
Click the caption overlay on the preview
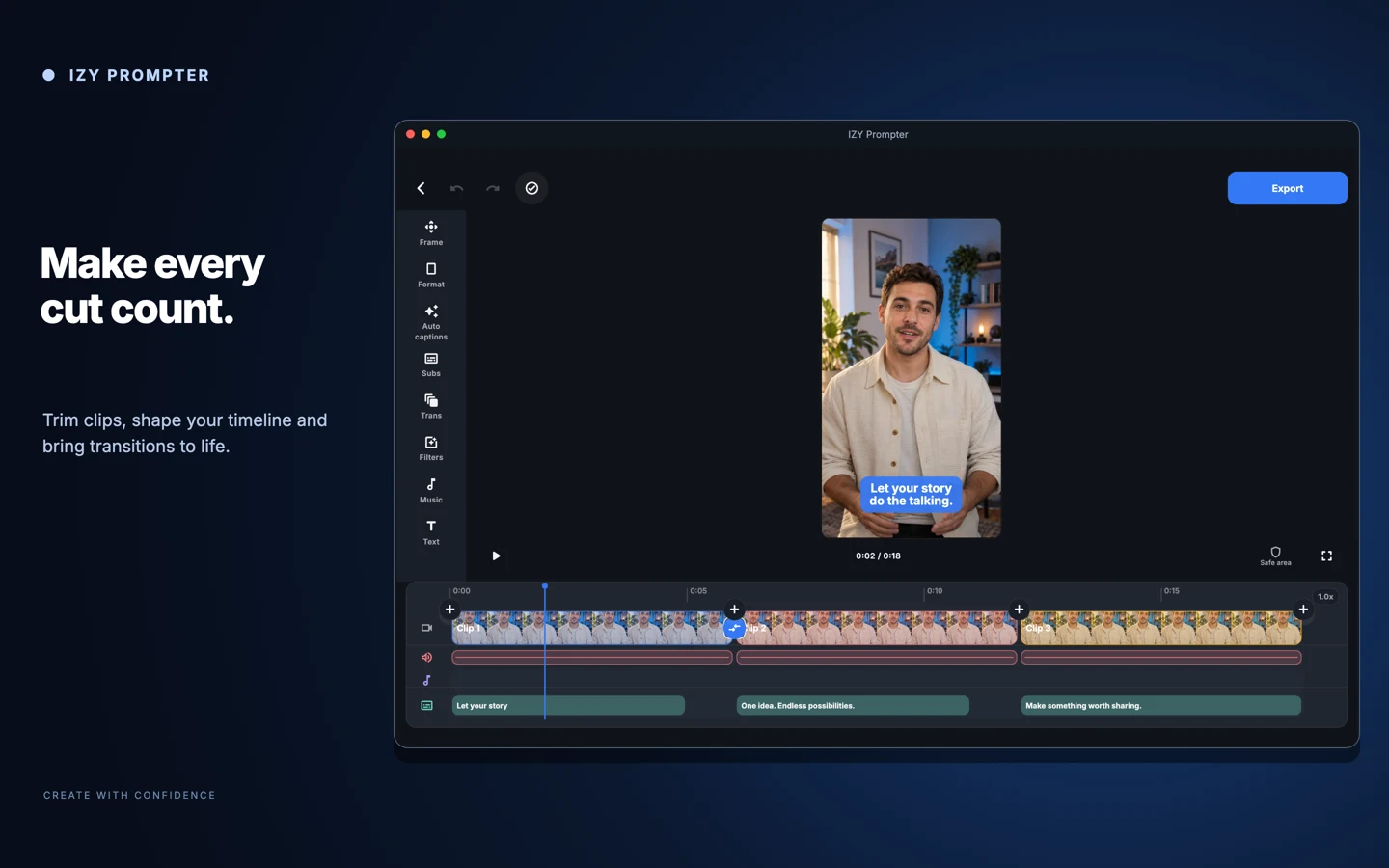(x=911, y=495)
